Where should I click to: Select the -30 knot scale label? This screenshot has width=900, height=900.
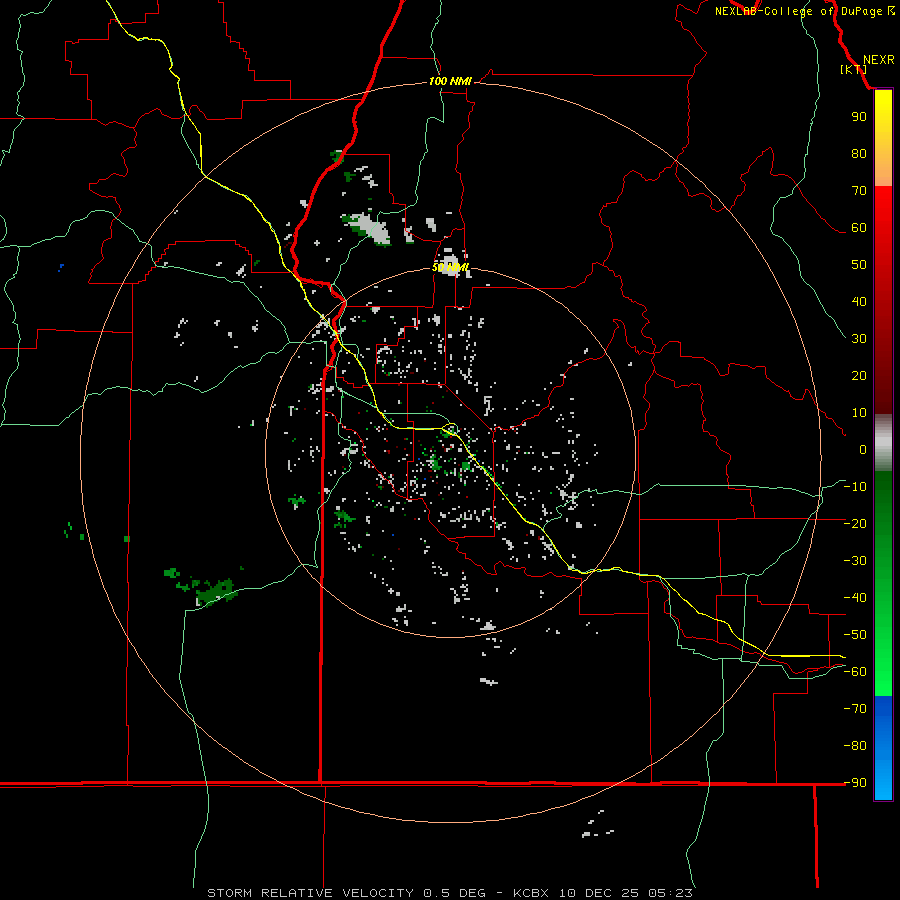click(x=855, y=561)
